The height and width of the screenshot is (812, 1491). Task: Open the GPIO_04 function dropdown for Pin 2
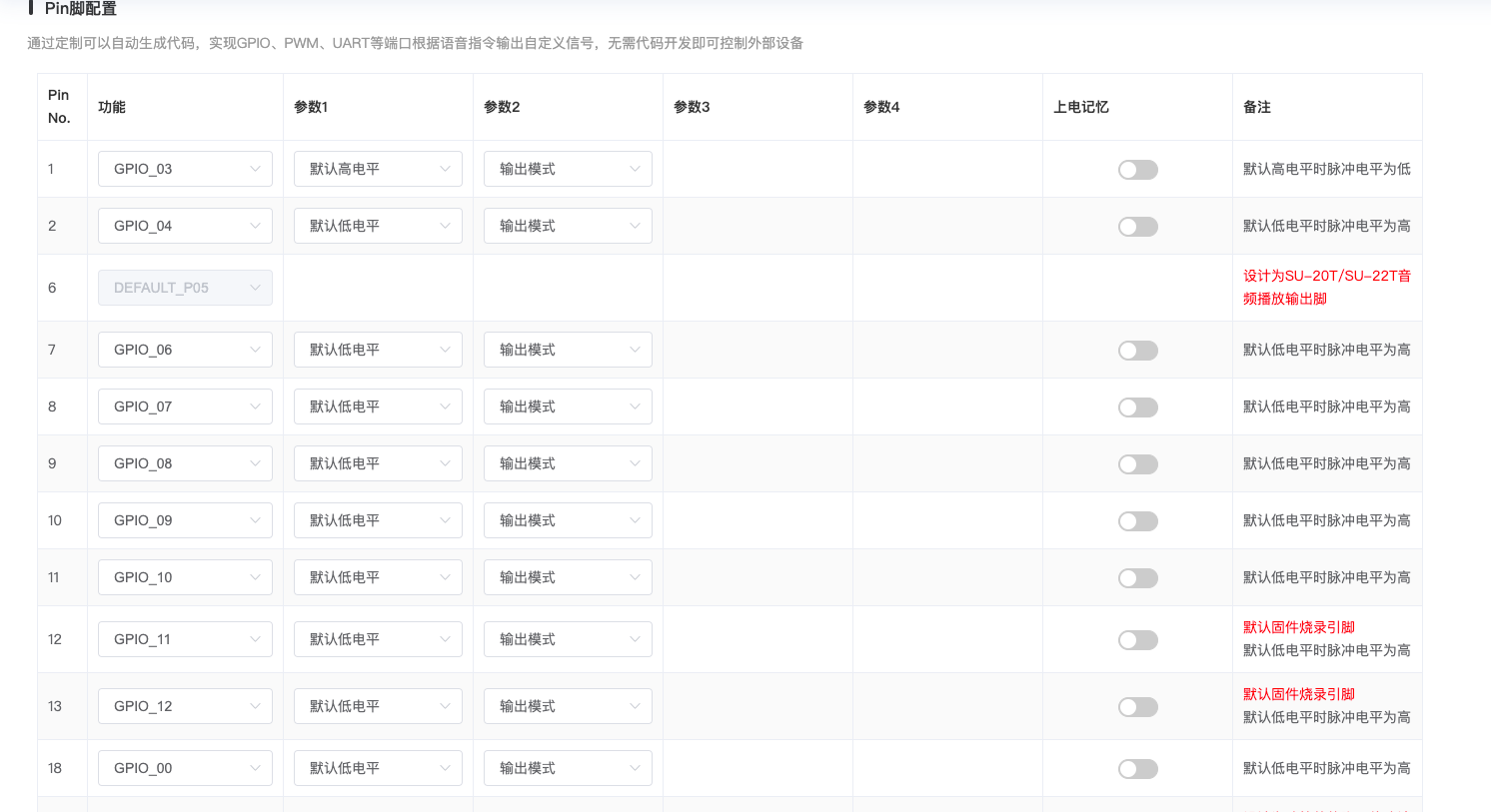[185, 226]
